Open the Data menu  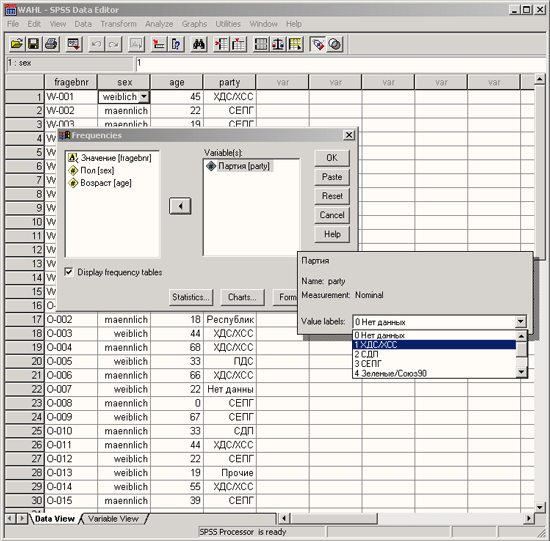[83, 24]
